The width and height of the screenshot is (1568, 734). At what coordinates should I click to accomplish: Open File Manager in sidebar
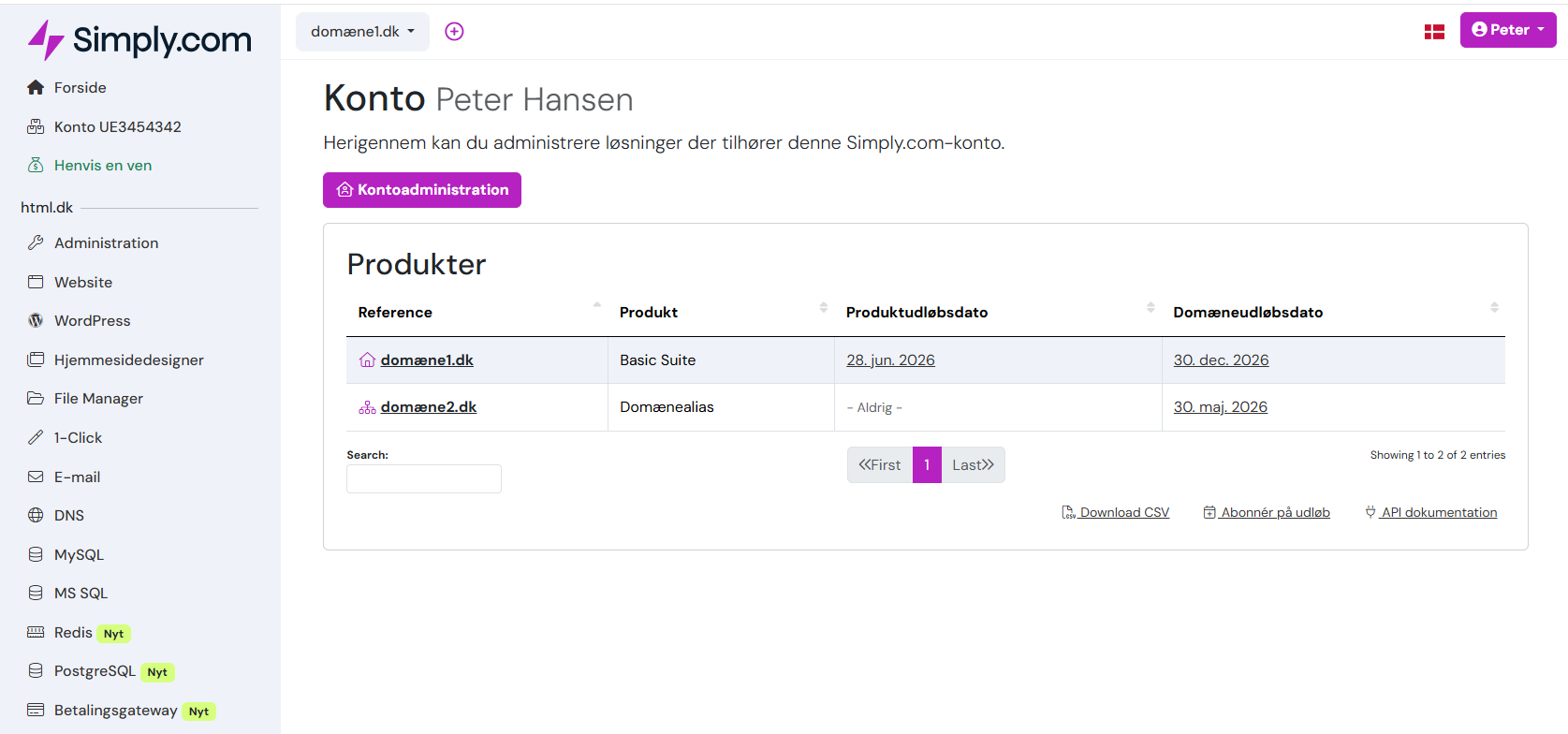[98, 399]
